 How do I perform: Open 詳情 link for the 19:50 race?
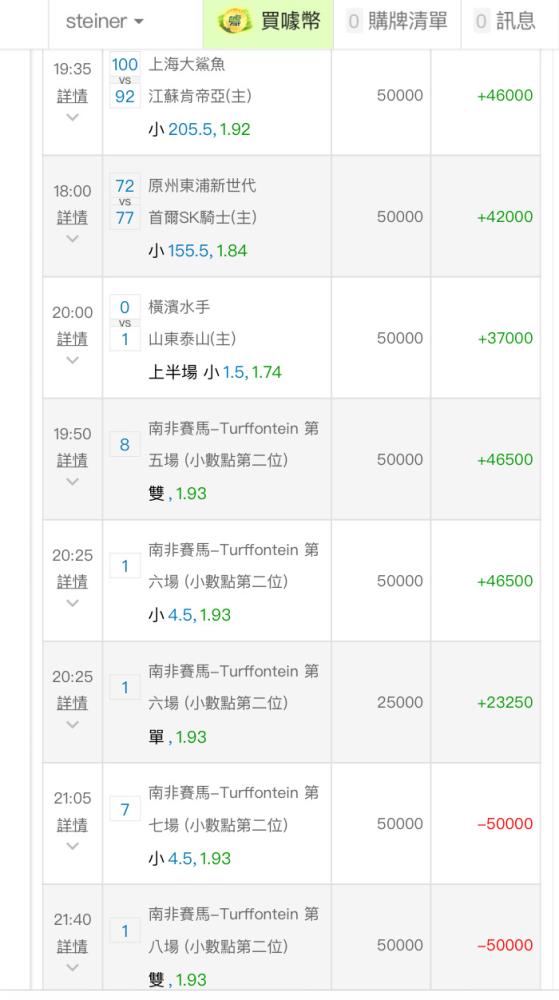click(x=72, y=460)
